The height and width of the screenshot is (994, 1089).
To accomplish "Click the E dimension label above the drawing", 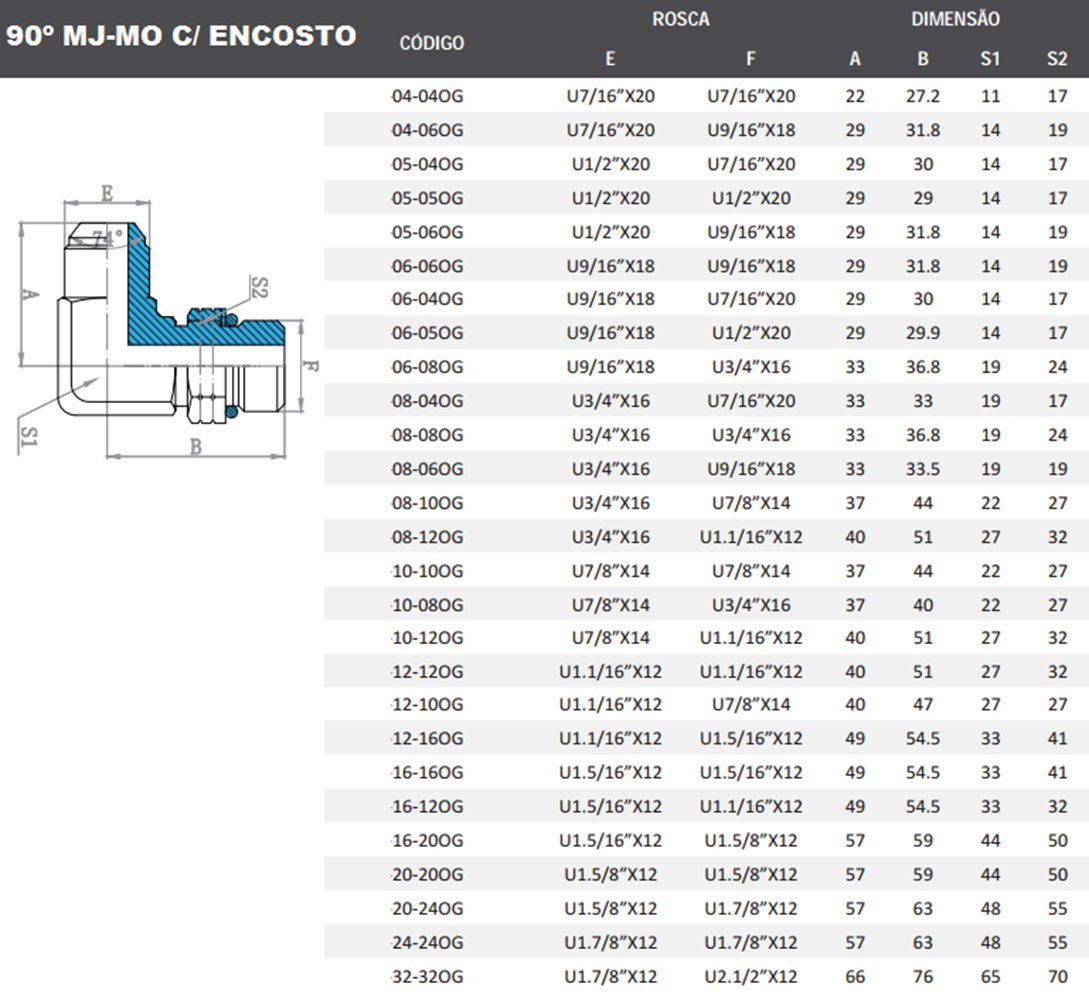I will coord(107,193).
